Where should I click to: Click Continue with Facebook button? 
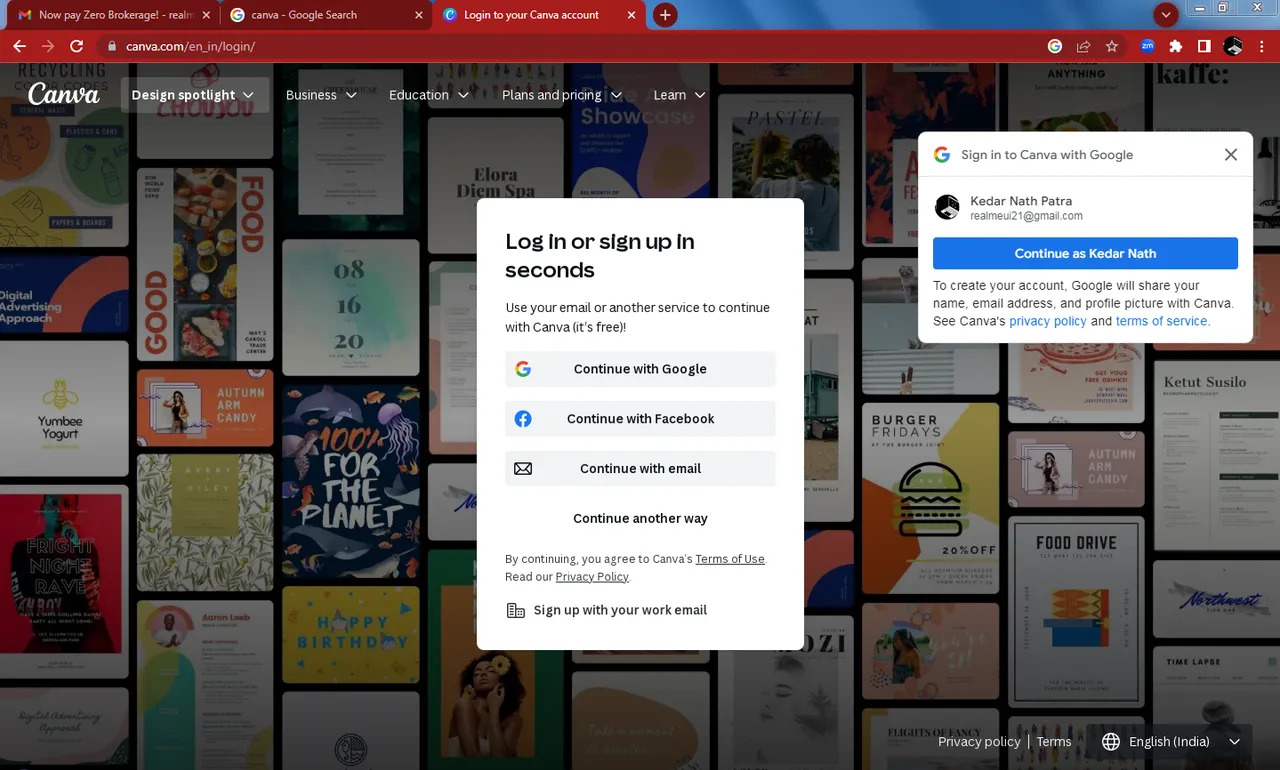640,419
